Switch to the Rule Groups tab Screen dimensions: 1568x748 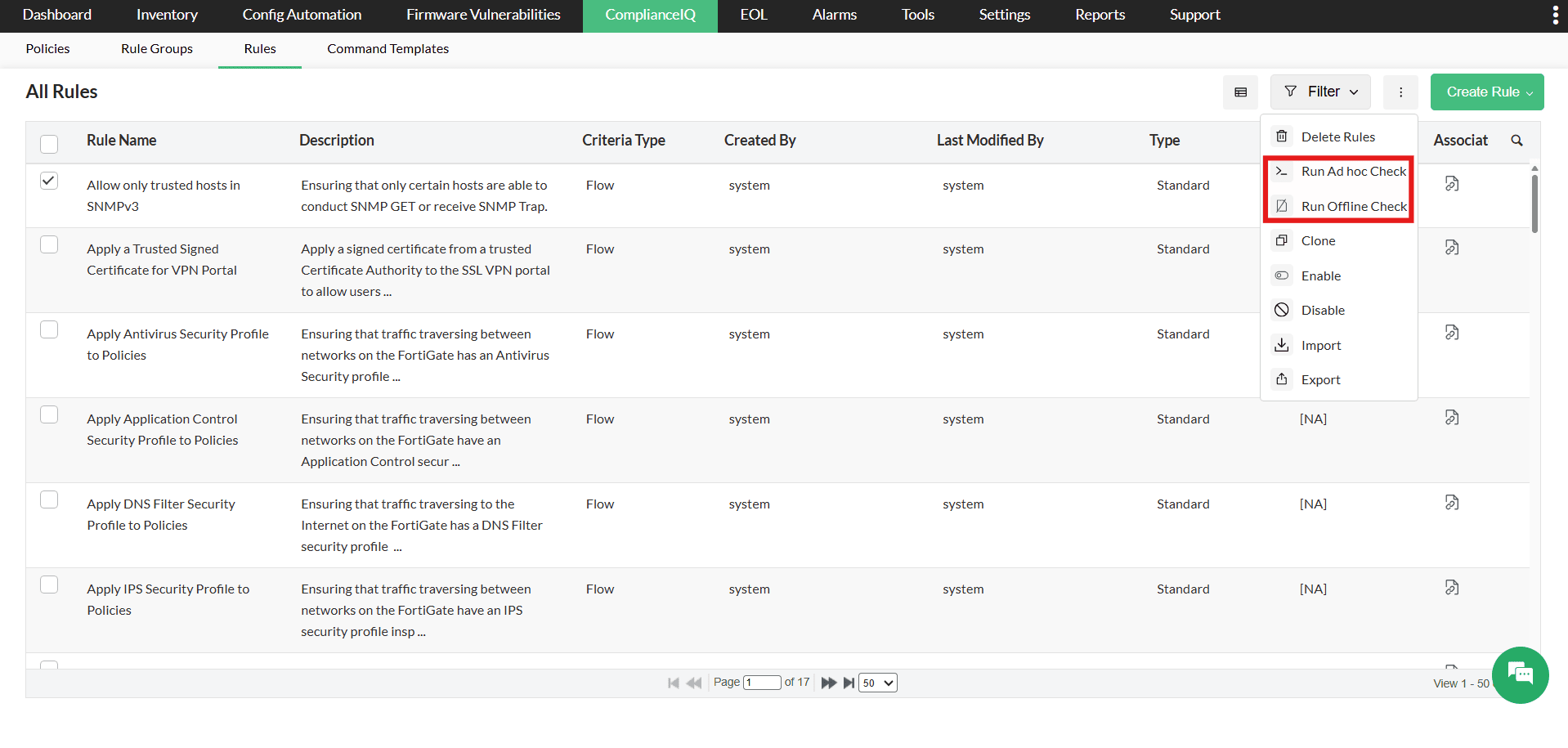(157, 49)
